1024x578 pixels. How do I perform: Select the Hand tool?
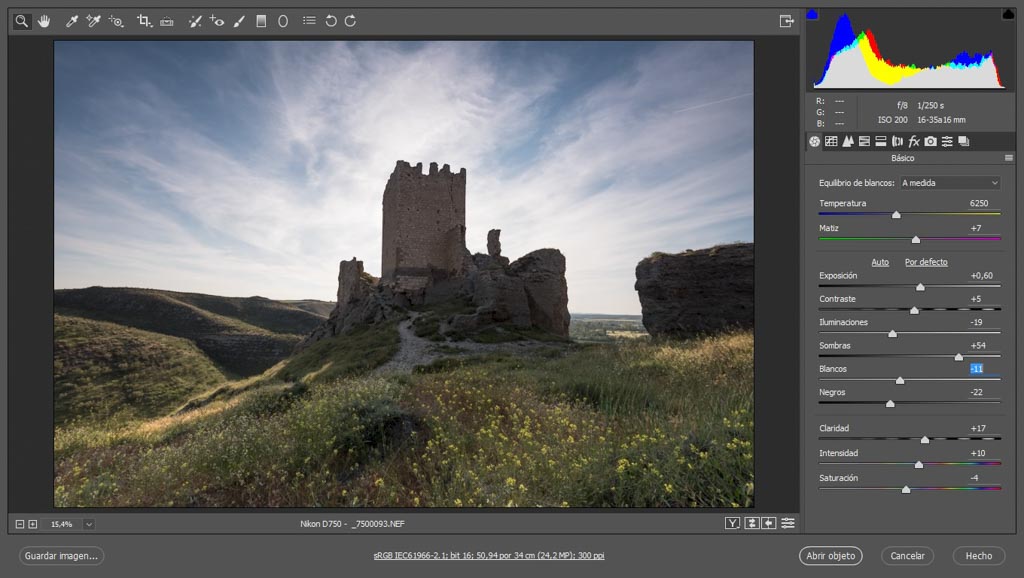point(44,21)
